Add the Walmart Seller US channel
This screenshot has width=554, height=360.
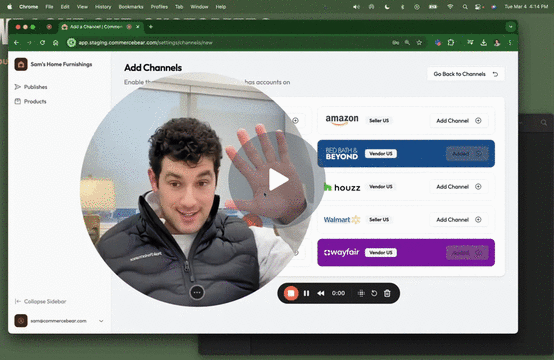click(459, 219)
